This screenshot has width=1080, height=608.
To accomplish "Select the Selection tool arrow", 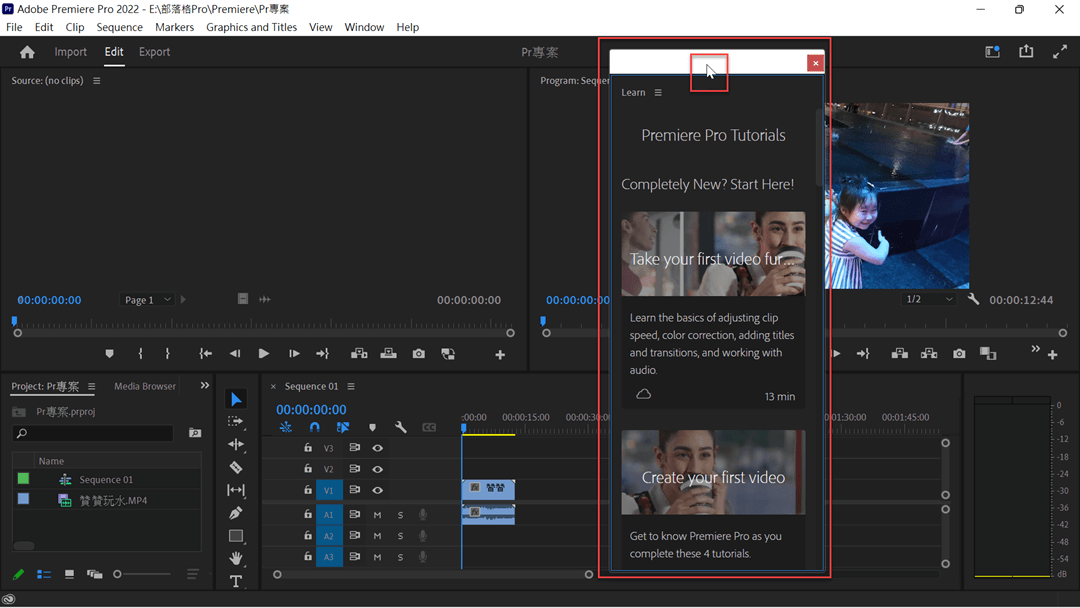I will tap(236, 399).
